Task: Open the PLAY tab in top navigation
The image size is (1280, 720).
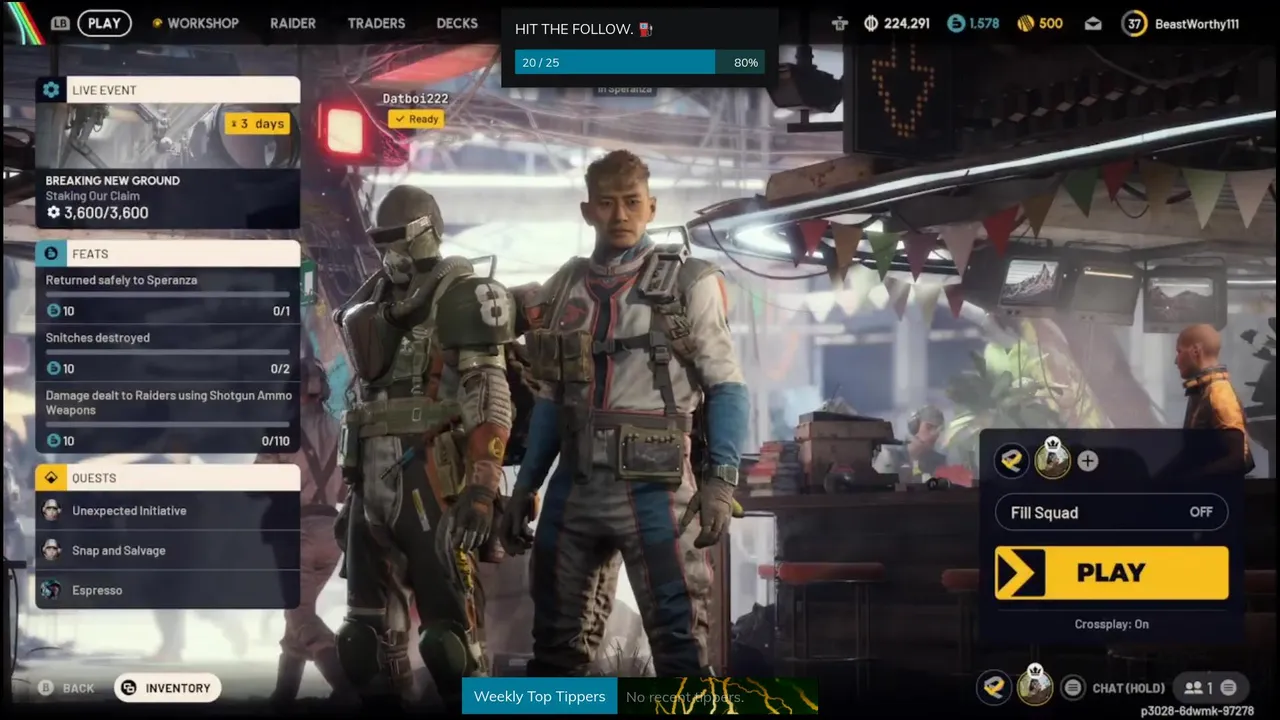Action: 104,23
